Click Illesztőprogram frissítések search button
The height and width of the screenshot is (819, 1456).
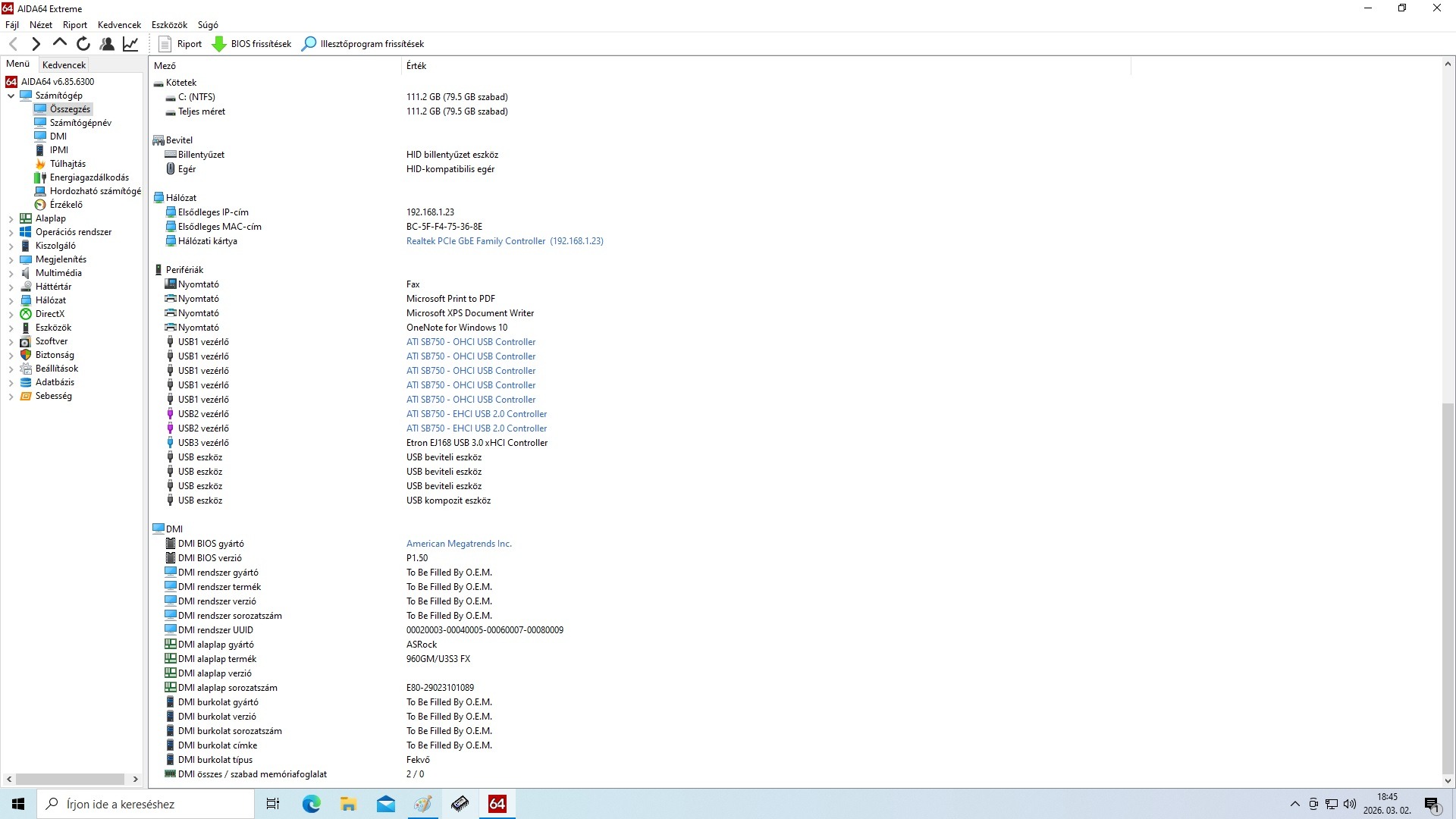pyautogui.click(x=362, y=44)
